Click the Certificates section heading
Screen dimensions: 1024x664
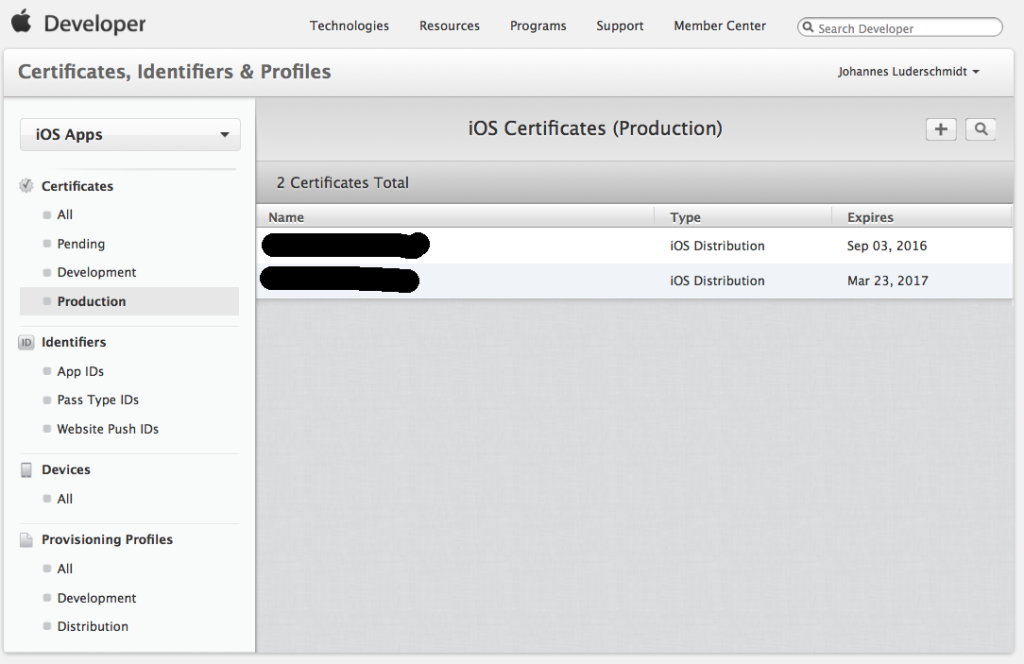pos(77,186)
